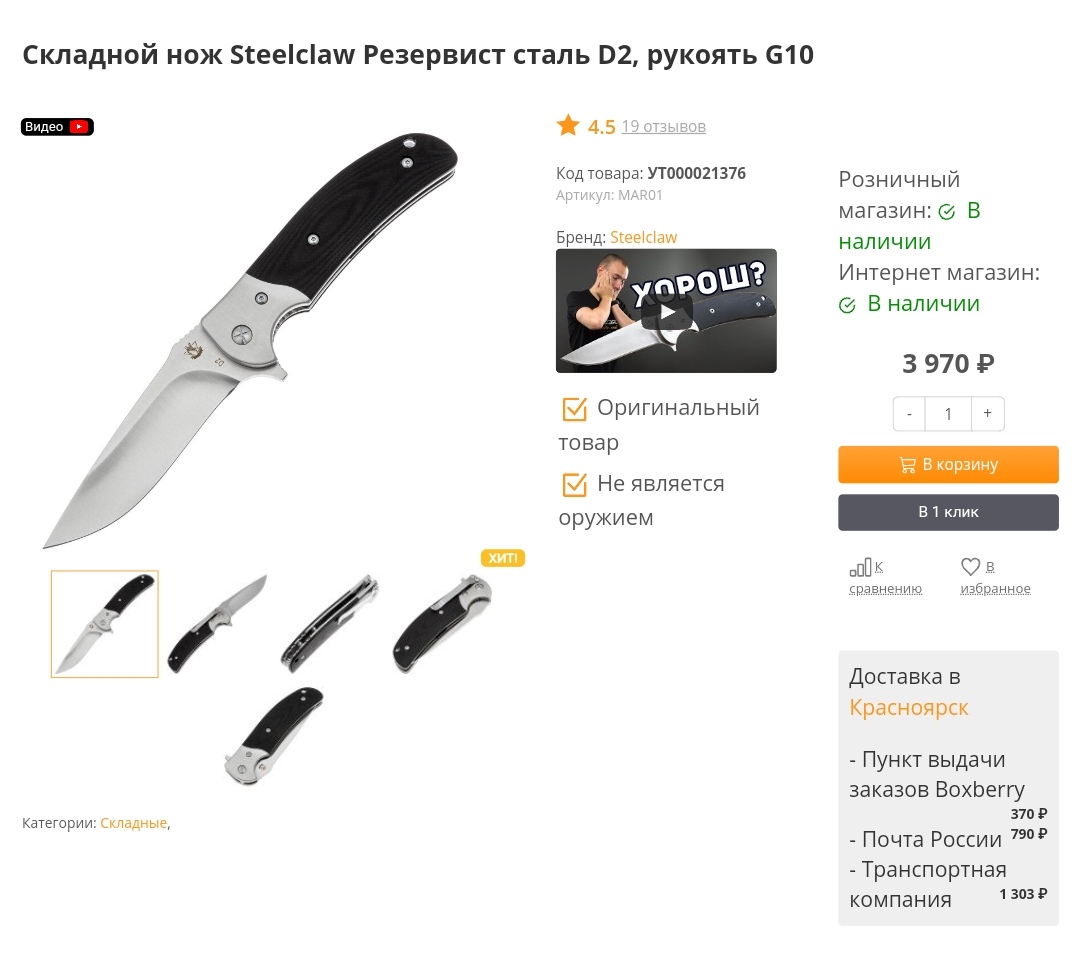Buy with the В 1 клик button
The image size is (1080, 955).
[x=948, y=512]
